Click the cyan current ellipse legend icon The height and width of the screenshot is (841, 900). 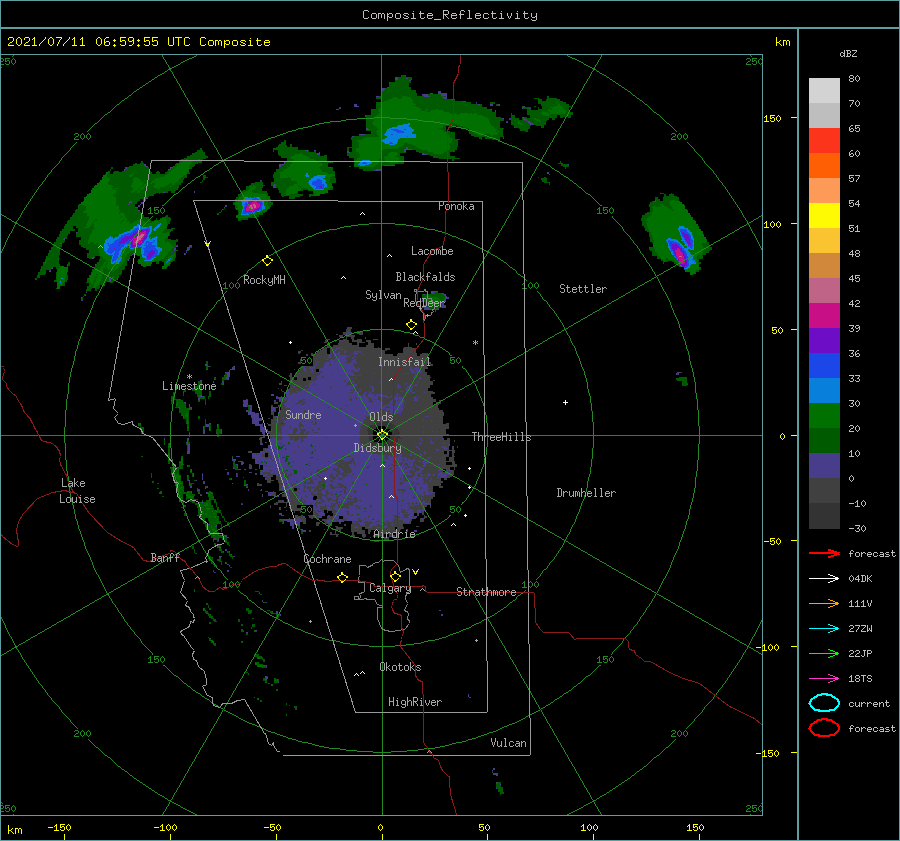pos(824,703)
